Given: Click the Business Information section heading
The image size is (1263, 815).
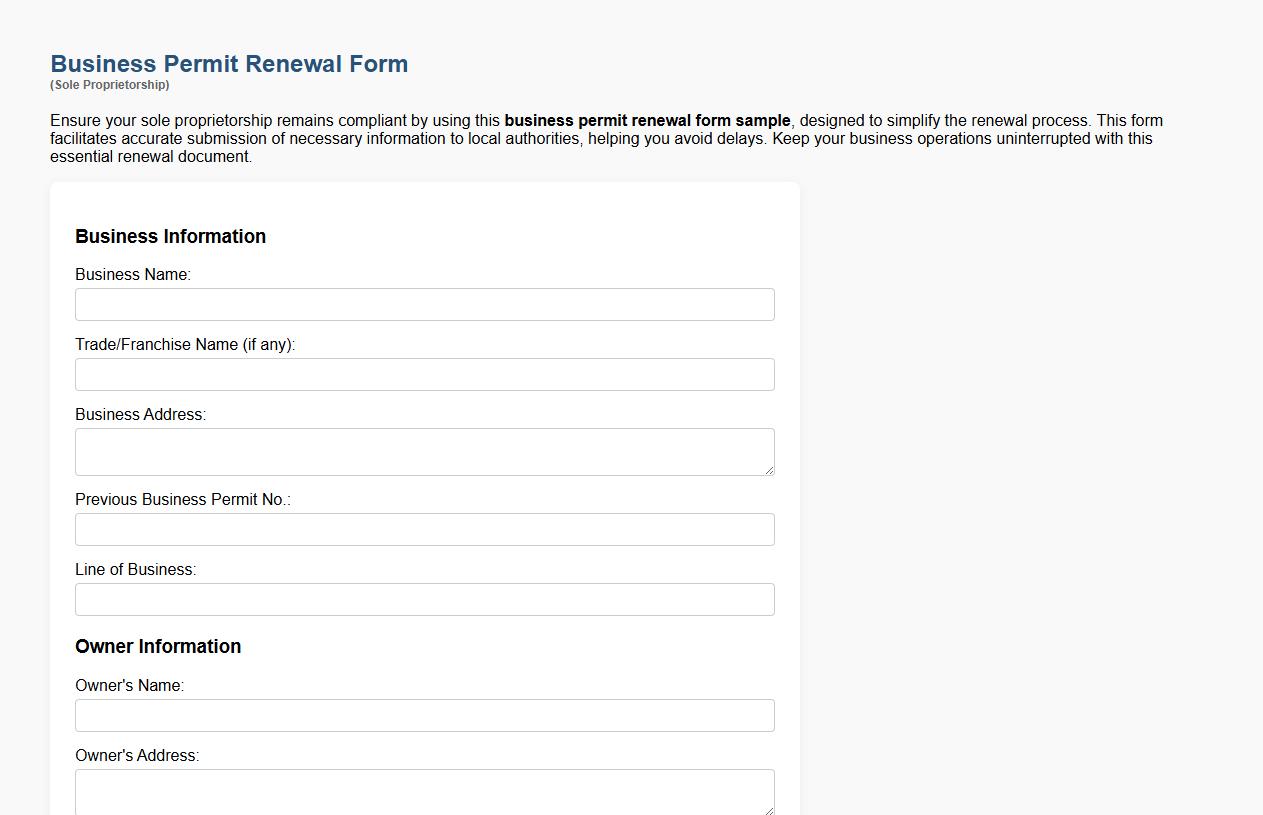Looking at the screenshot, I should 170,236.
